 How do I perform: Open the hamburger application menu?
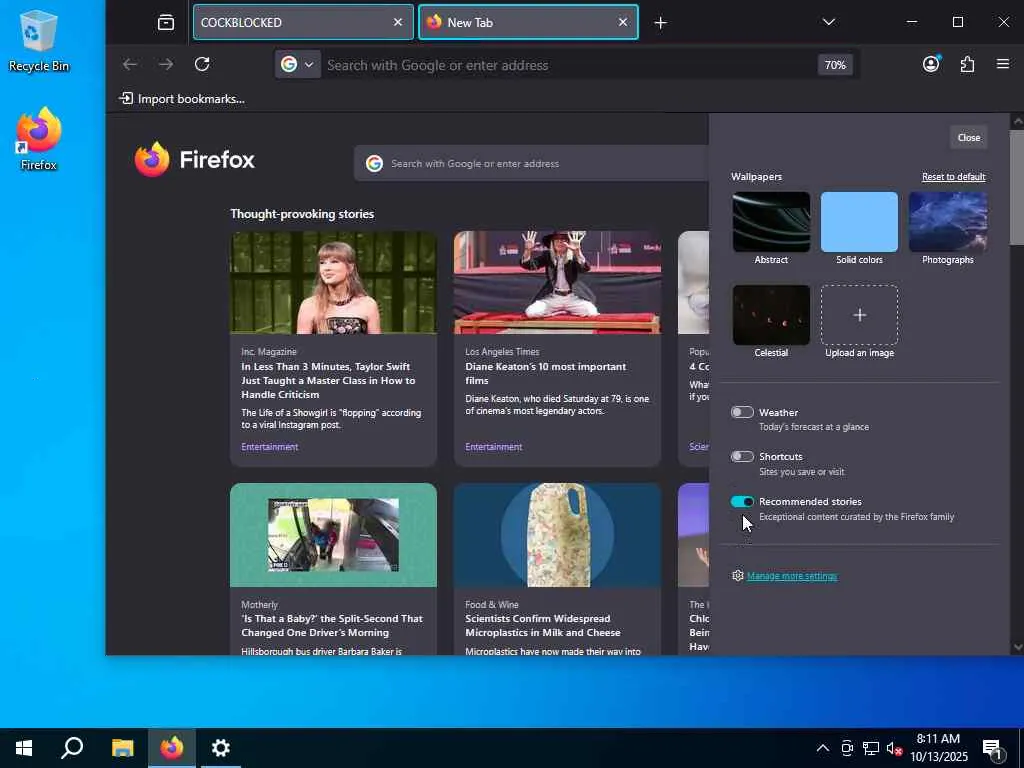tap(1003, 64)
